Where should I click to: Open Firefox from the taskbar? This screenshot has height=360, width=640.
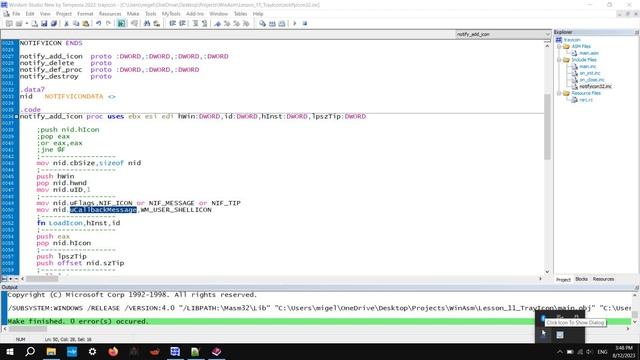[x=113, y=351]
